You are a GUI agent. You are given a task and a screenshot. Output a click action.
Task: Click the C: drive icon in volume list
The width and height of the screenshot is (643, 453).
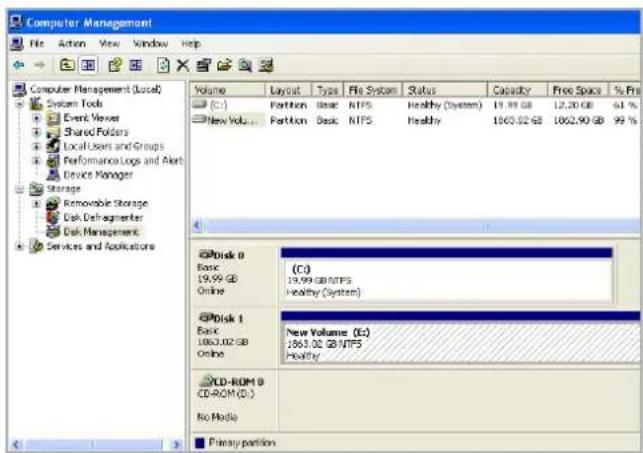(x=200, y=105)
